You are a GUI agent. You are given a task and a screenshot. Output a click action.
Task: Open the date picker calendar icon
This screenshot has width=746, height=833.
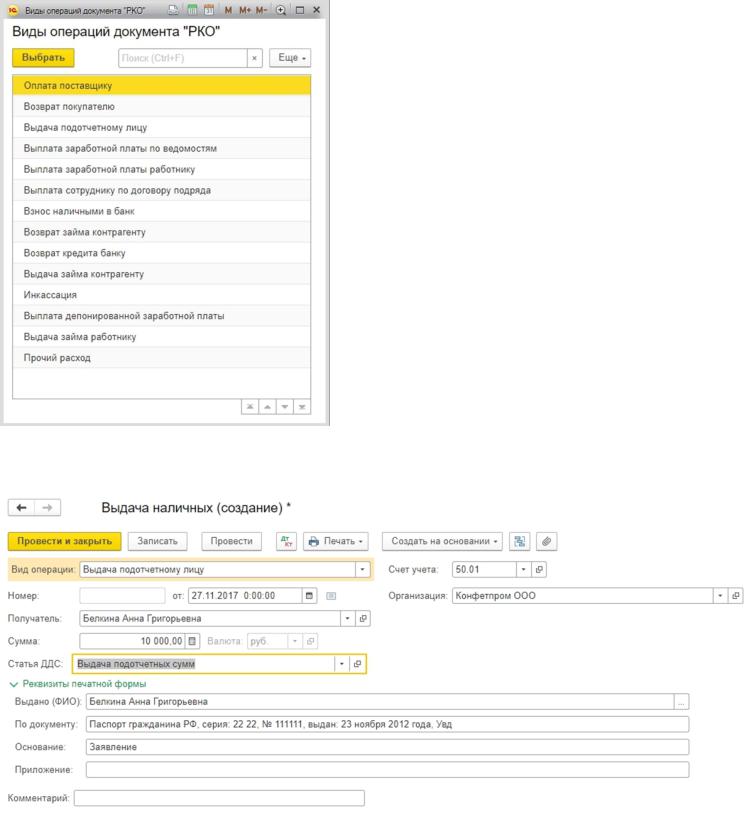point(309,596)
